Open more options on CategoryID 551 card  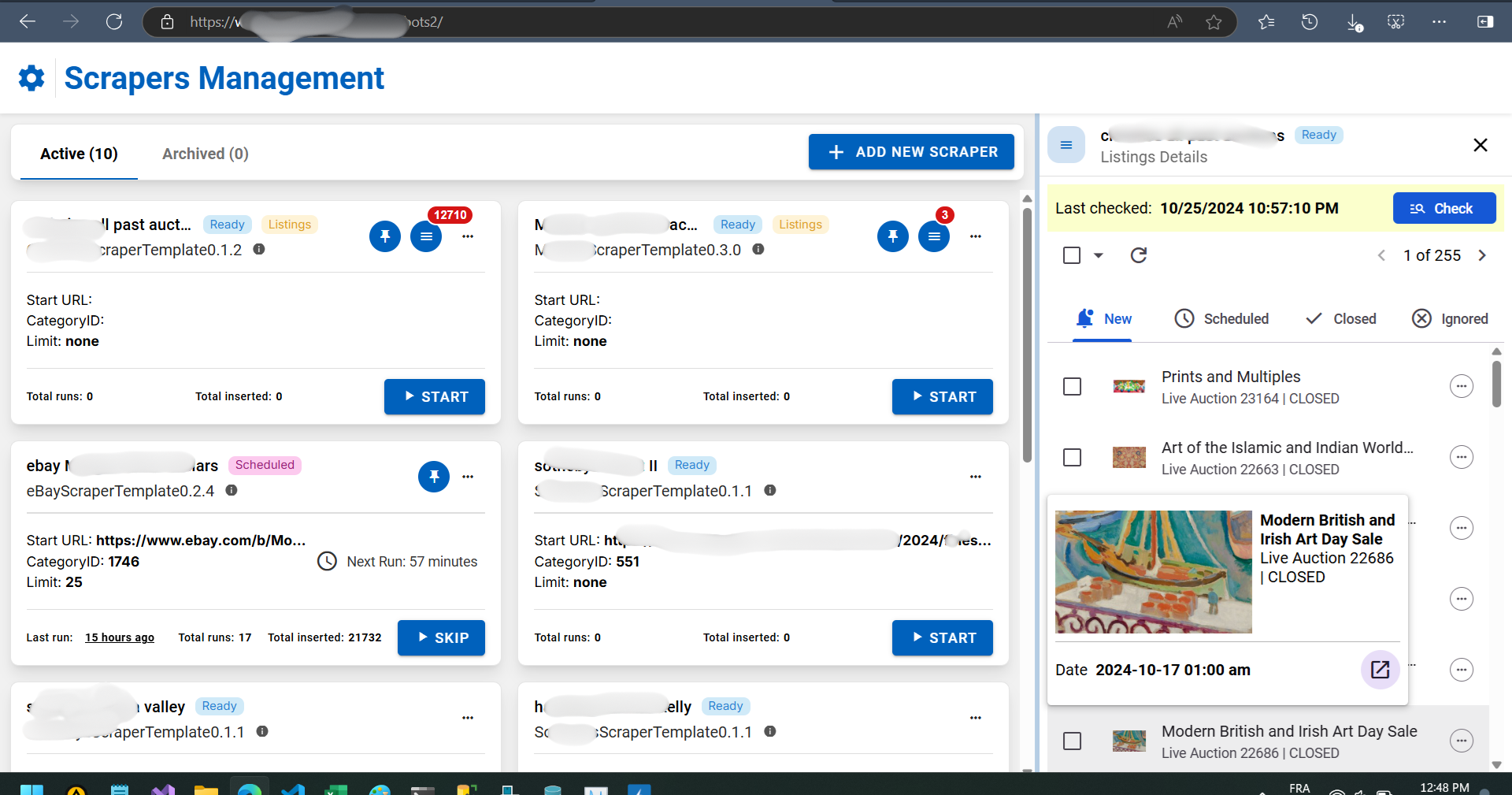[x=976, y=477]
